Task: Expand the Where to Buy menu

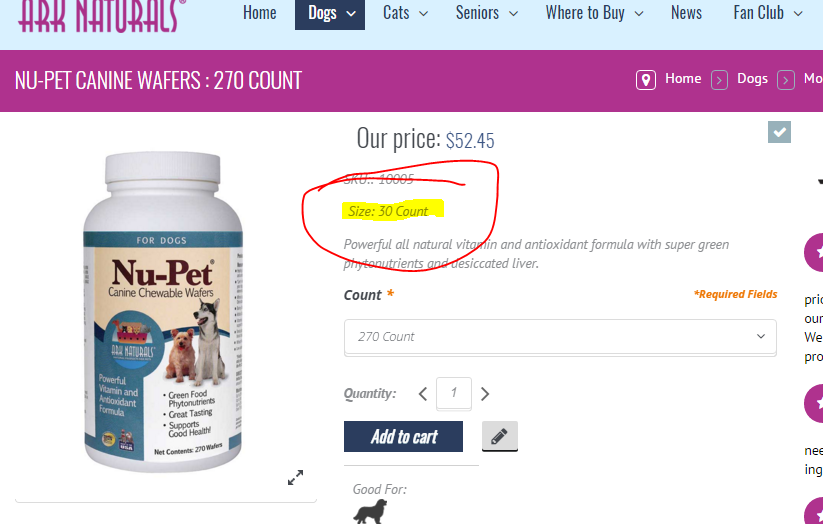Action: [x=594, y=13]
